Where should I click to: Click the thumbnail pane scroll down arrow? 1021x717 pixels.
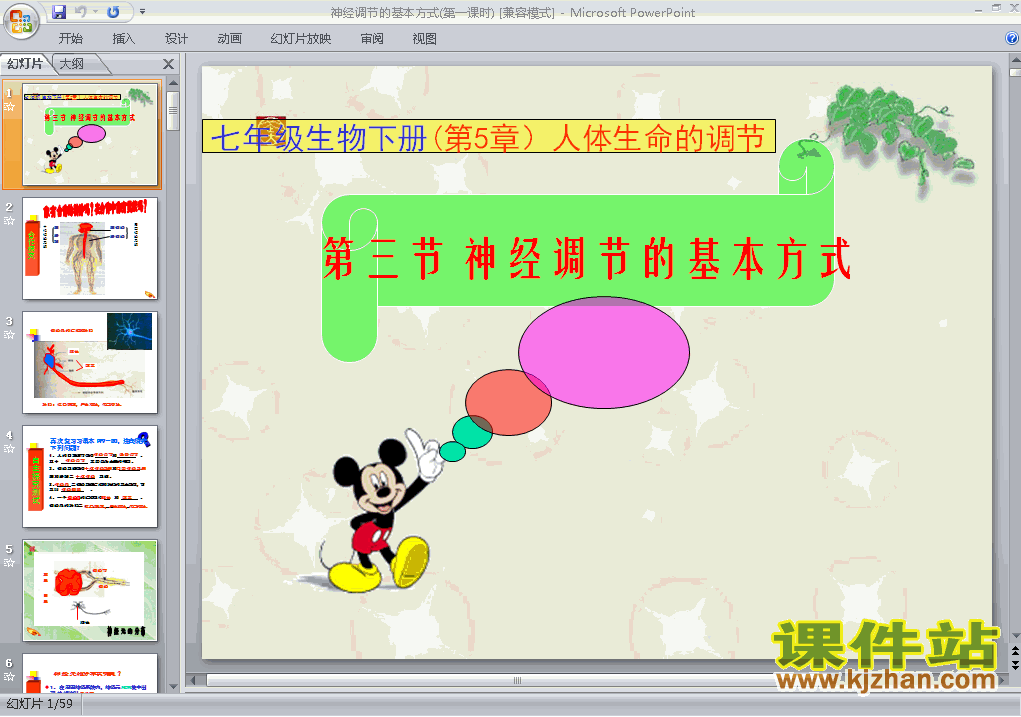point(173,686)
